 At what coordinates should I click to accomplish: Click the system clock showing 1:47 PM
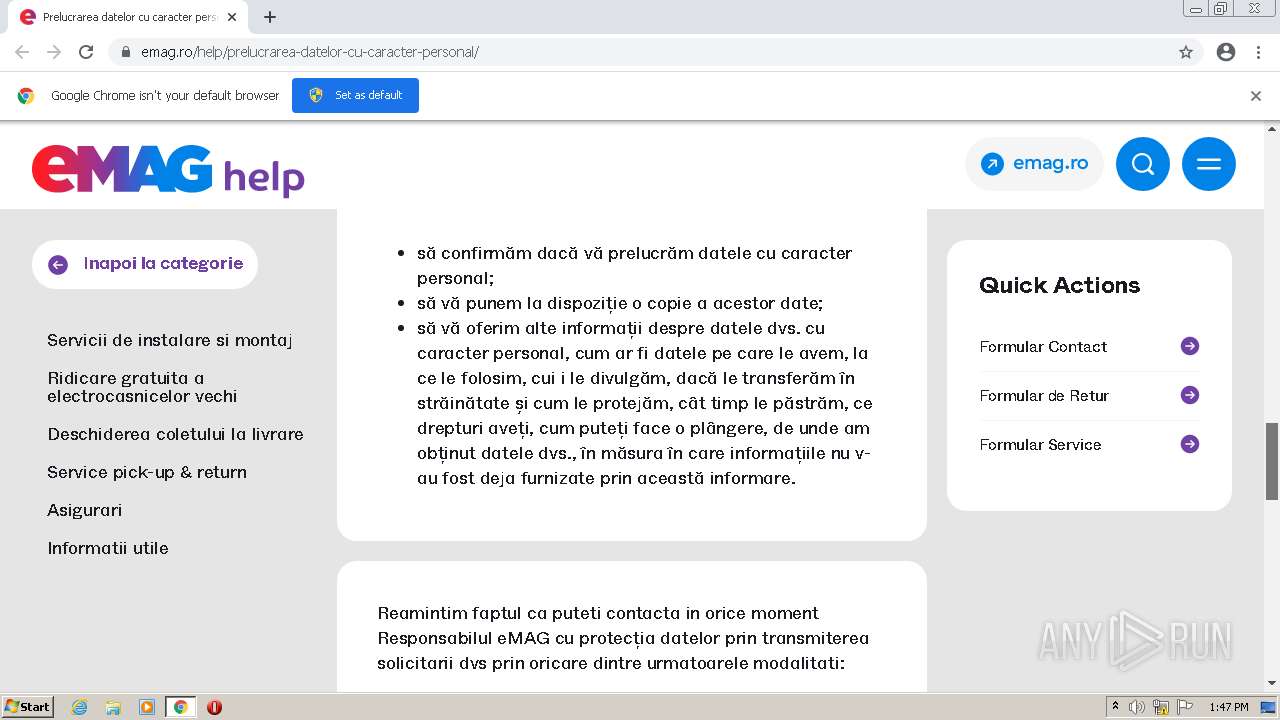pyautogui.click(x=1229, y=707)
